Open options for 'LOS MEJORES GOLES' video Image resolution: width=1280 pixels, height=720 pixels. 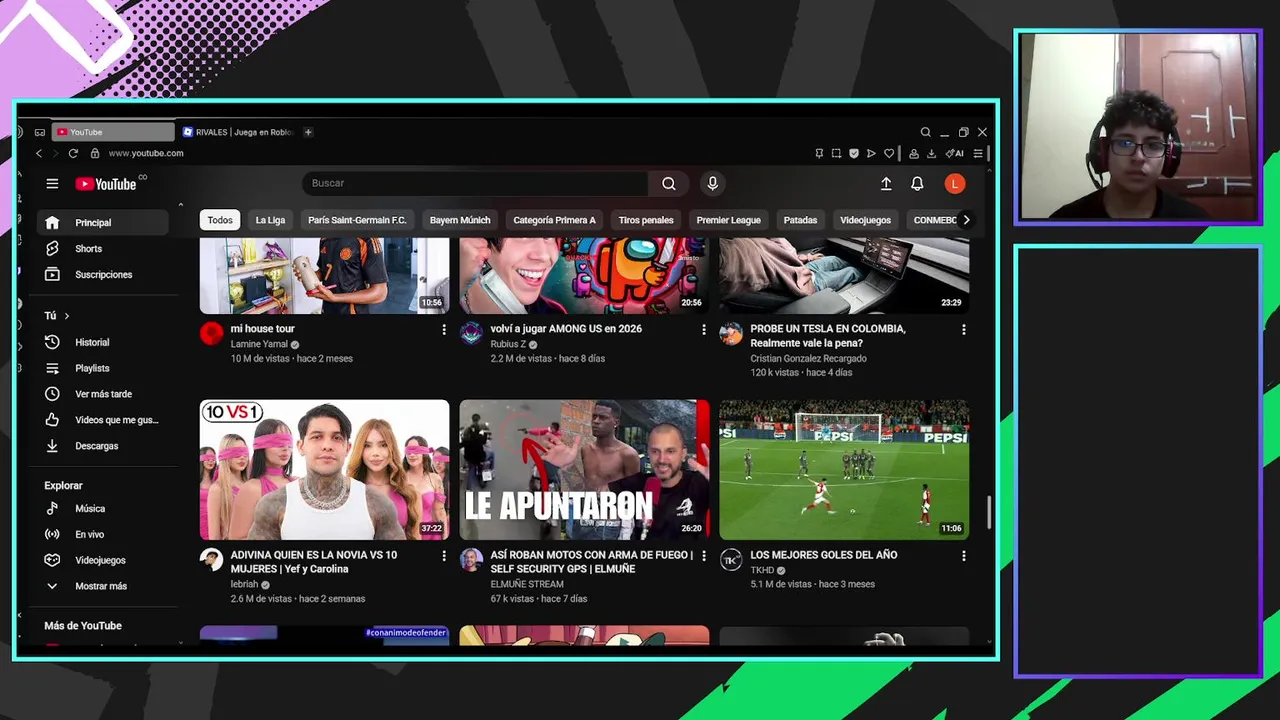(964, 555)
